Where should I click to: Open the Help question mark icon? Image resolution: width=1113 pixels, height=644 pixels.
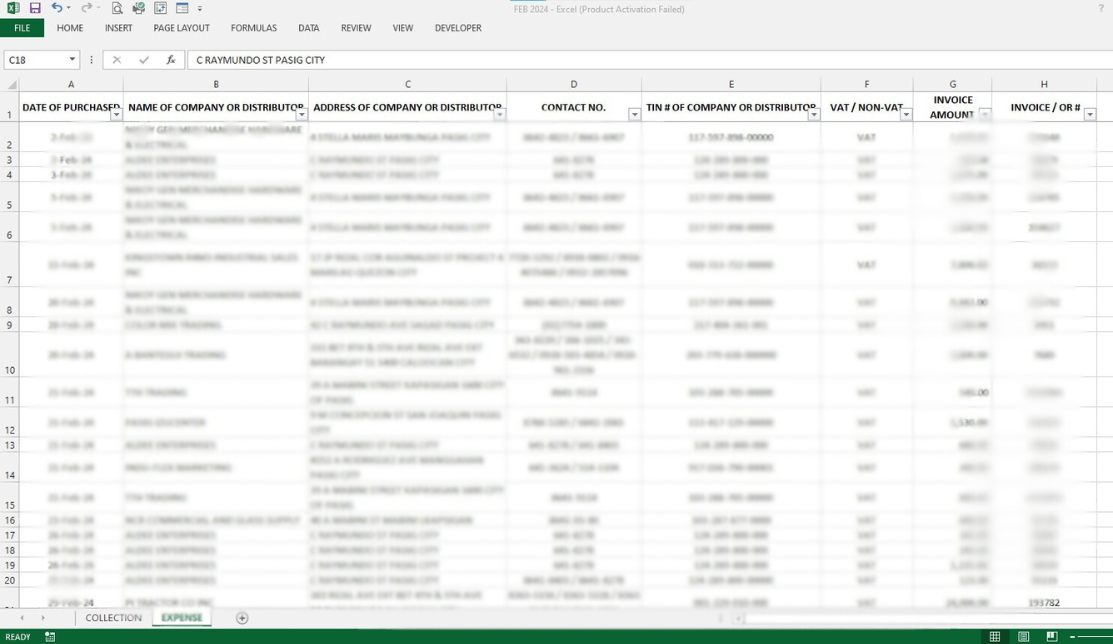pyautogui.click(x=1101, y=9)
